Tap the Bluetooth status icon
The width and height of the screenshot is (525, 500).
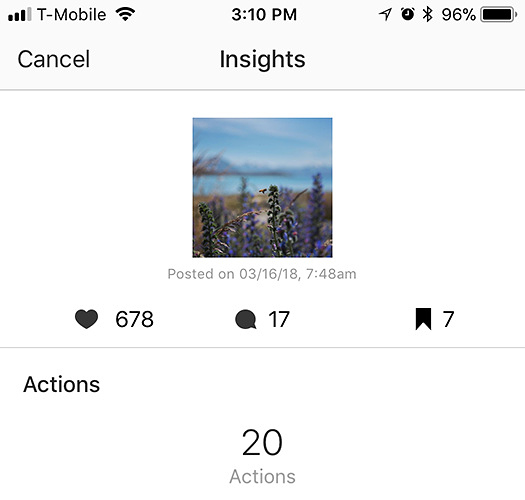point(427,14)
